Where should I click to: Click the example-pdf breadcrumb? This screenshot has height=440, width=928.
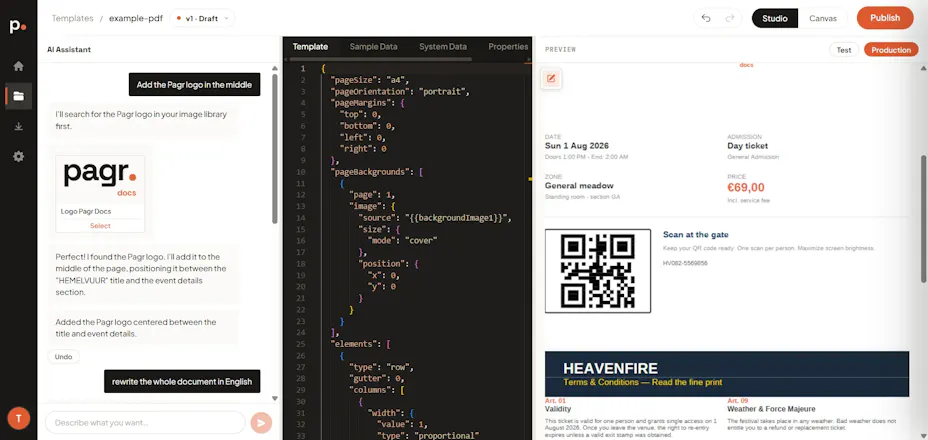(x=136, y=18)
